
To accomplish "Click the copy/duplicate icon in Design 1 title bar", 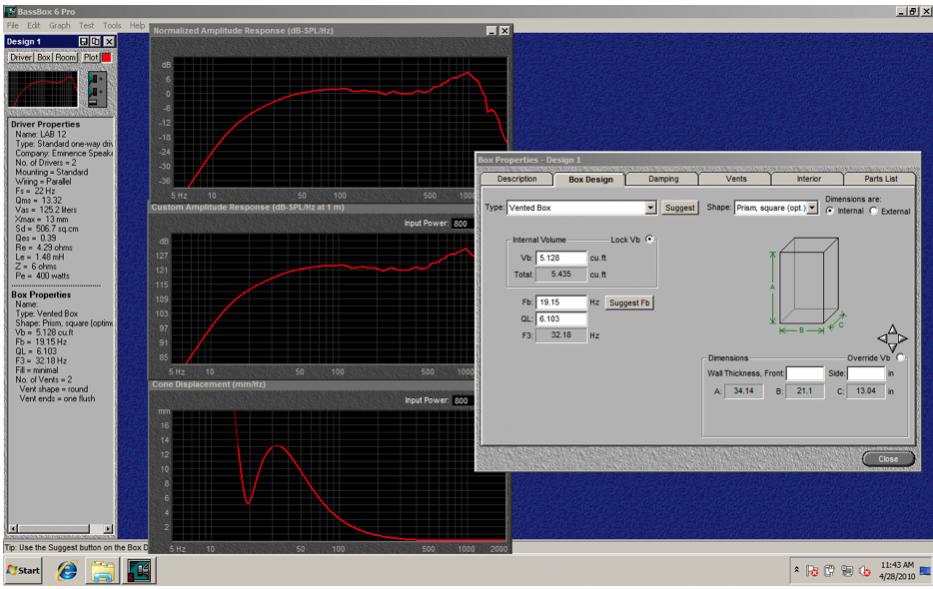I will (95, 42).
